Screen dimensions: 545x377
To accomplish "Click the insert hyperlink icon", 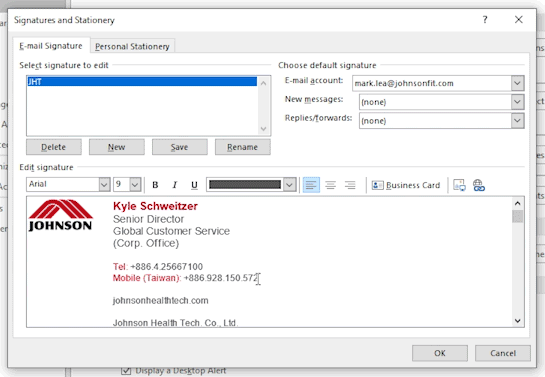I will tap(479, 185).
